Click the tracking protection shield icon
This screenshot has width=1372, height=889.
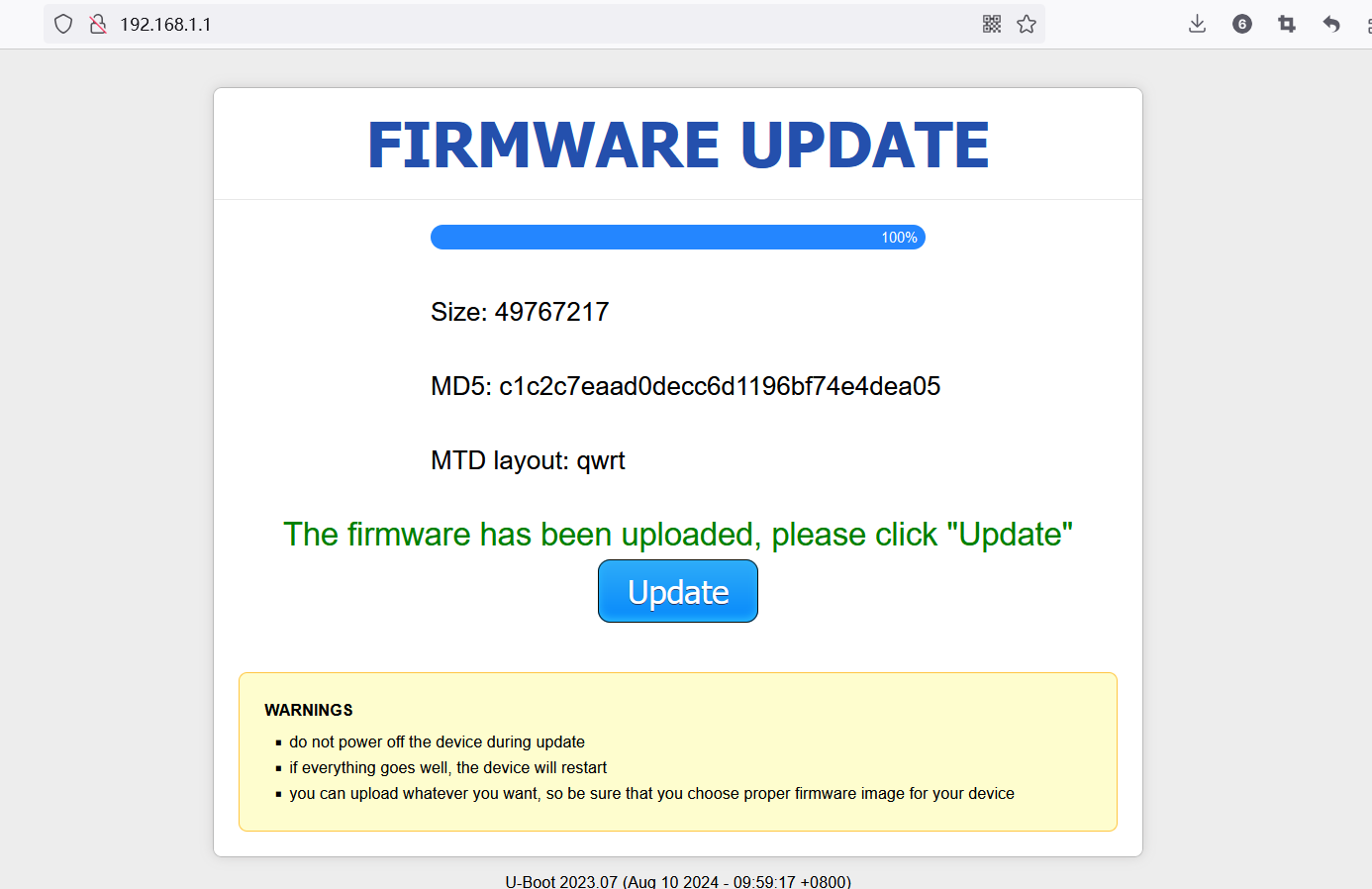pyautogui.click(x=63, y=24)
